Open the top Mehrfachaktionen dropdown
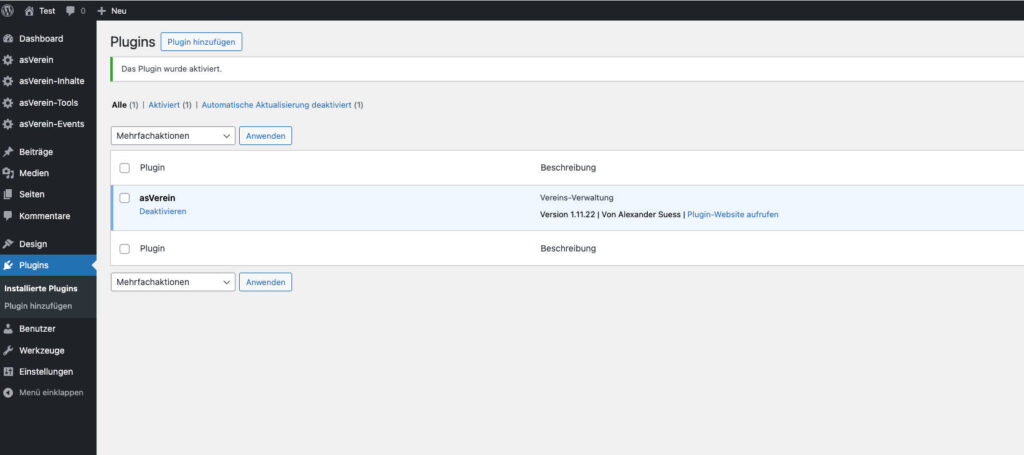The image size is (1024, 455). click(172, 136)
